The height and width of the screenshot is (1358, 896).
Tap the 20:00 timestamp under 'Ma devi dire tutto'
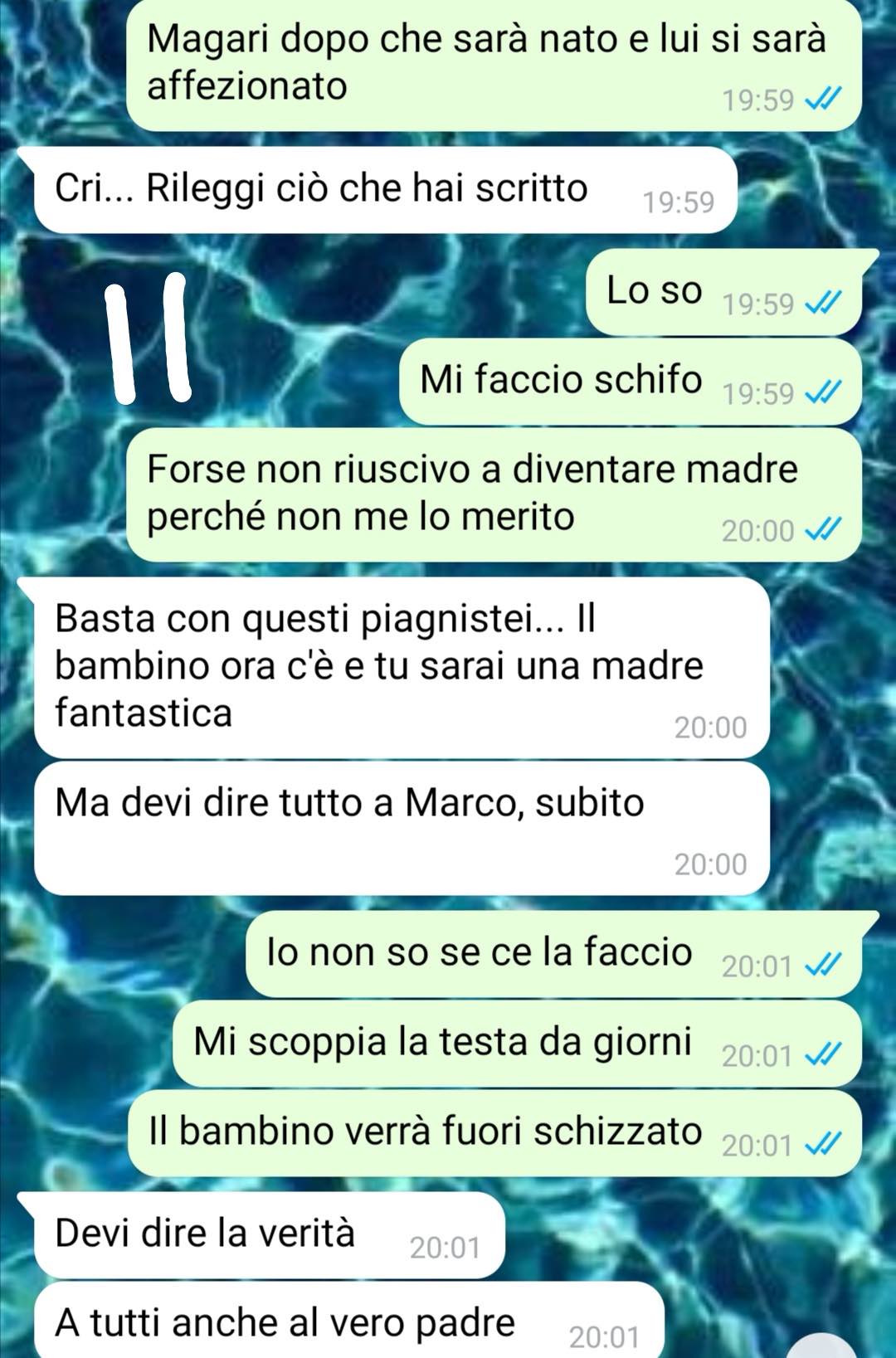(x=710, y=864)
